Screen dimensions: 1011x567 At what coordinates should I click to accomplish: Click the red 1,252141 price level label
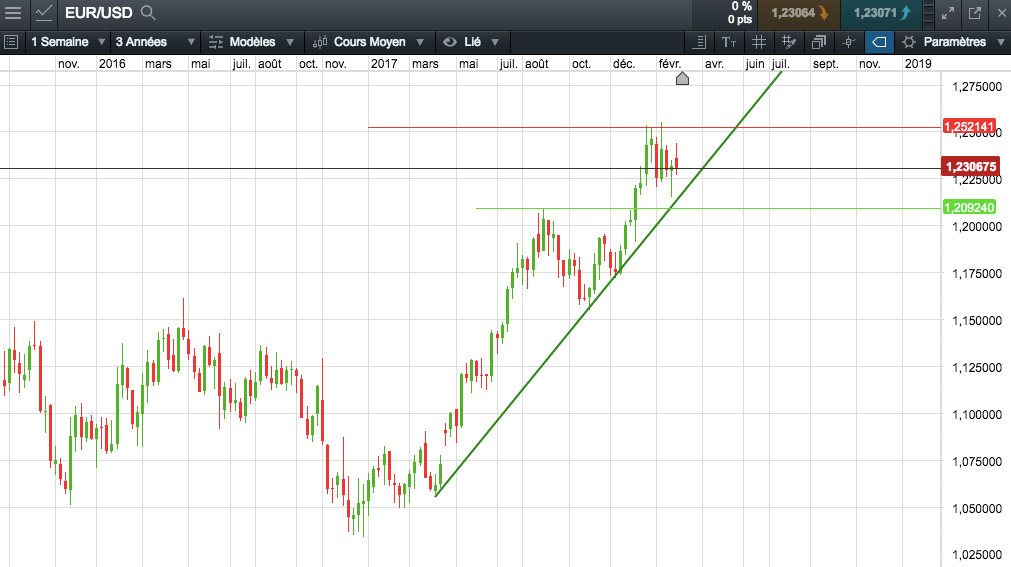click(969, 126)
